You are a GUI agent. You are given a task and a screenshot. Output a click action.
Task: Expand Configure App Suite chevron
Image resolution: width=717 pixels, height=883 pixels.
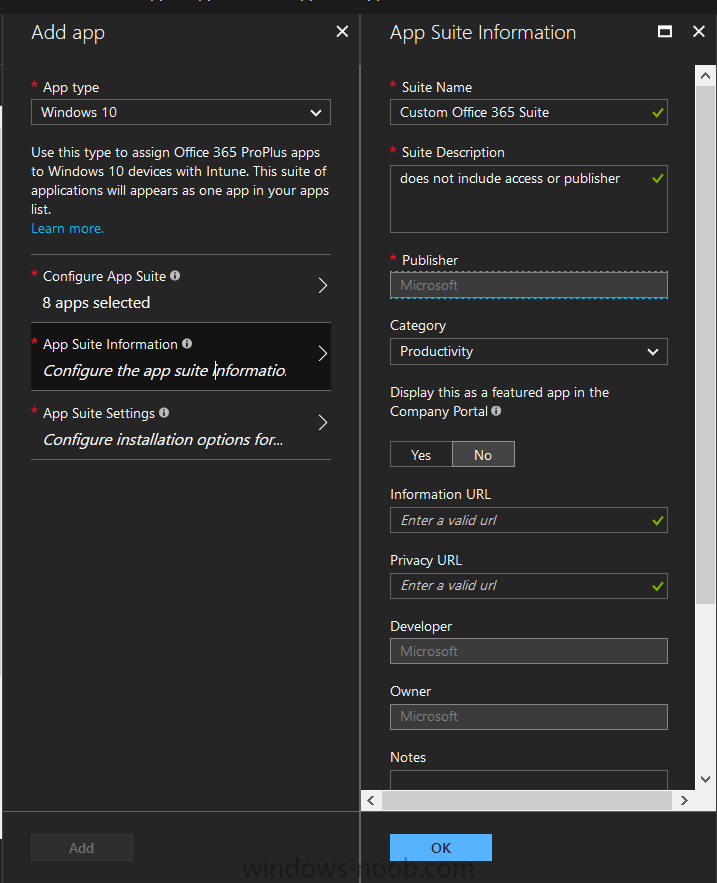(x=323, y=286)
